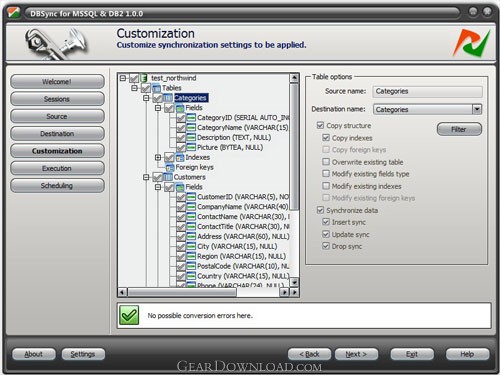Click the ContactTitle field icon
This screenshot has width=500, height=375.
click(x=191, y=227)
